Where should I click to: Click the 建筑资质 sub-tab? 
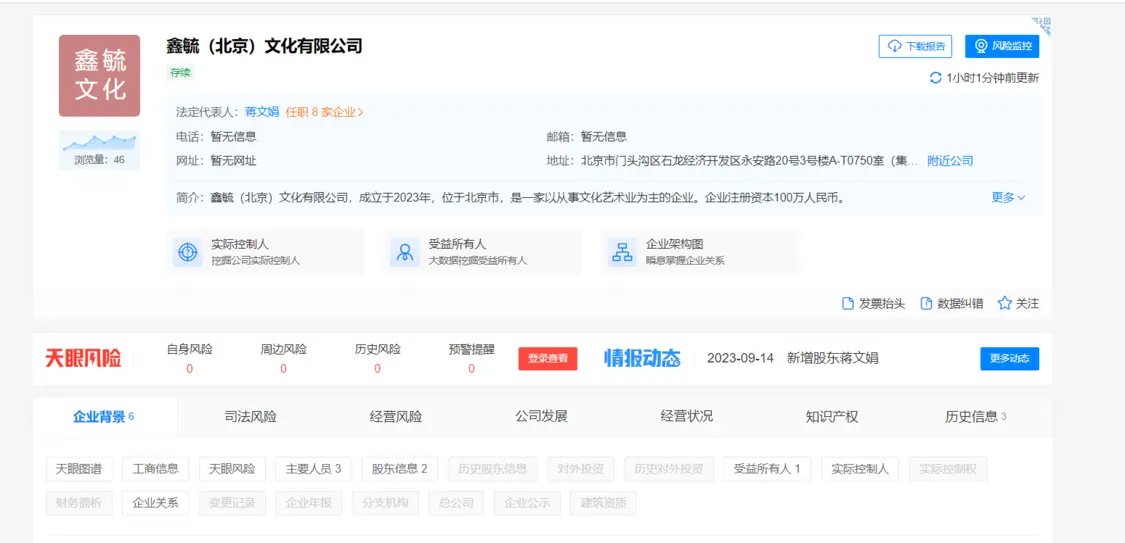tap(603, 503)
